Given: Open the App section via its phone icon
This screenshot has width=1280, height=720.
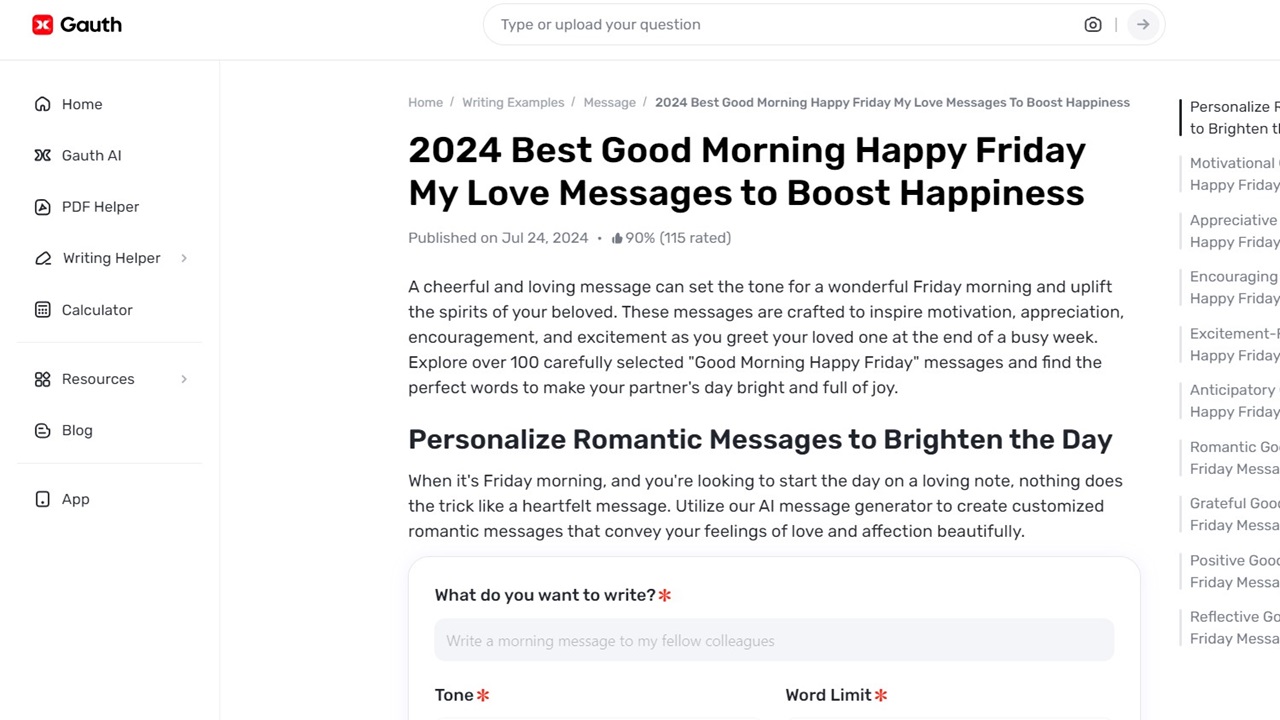Looking at the screenshot, I should (42, 499).
